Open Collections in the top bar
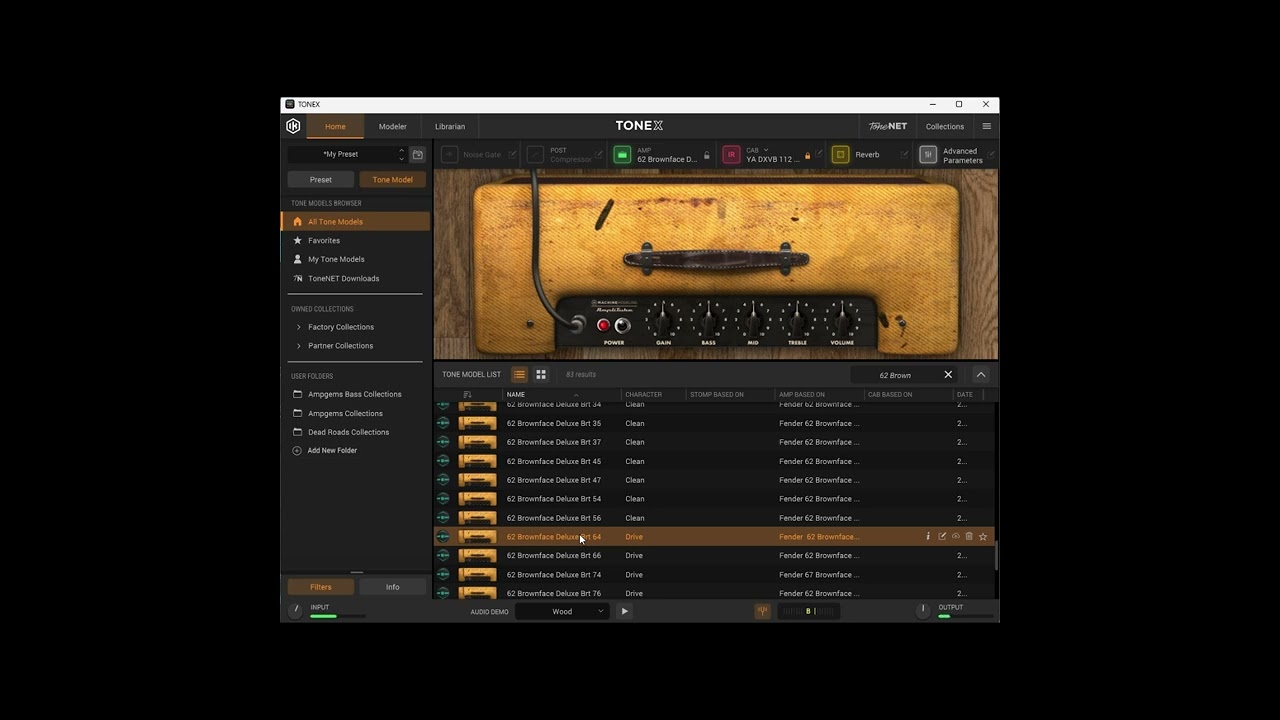 pos(945,126)
